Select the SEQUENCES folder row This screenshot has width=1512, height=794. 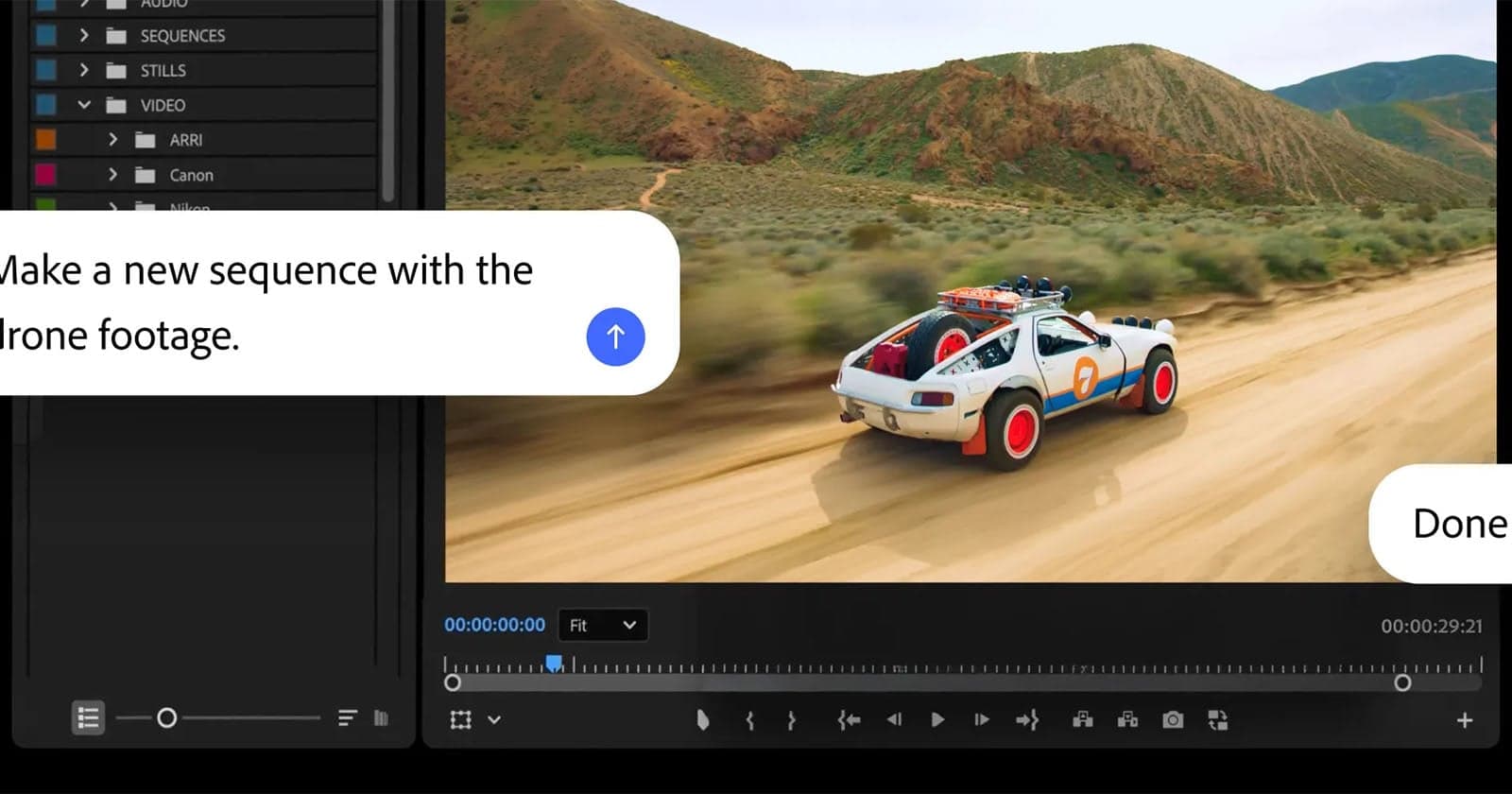[204, 35]
